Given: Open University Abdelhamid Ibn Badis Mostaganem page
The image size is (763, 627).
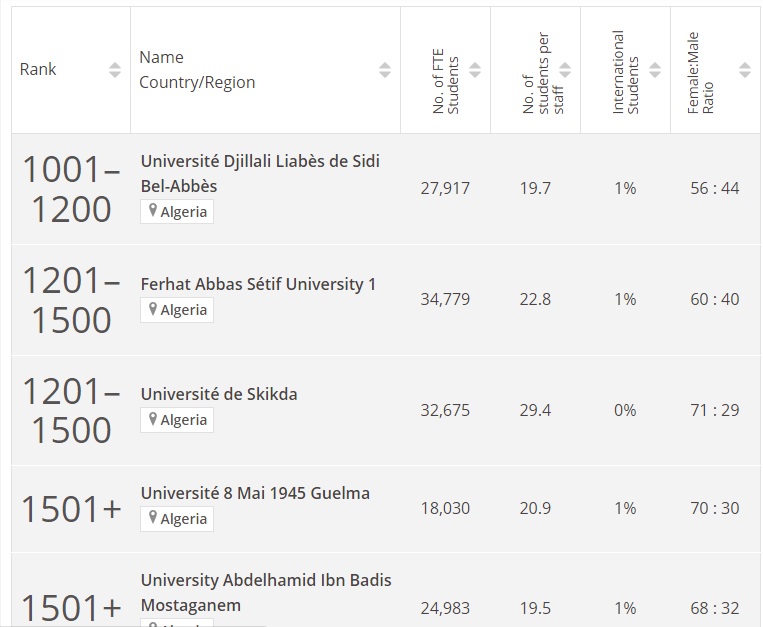Looking at the screenshot, I should point(266,592).
